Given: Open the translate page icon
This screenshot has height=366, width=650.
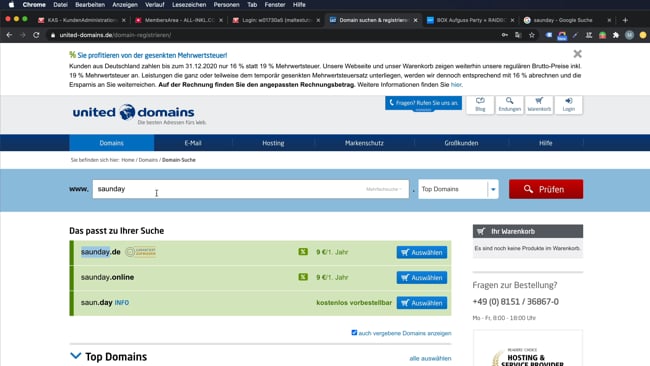Looking at the screenshot, I should click(x=518, y=35).
